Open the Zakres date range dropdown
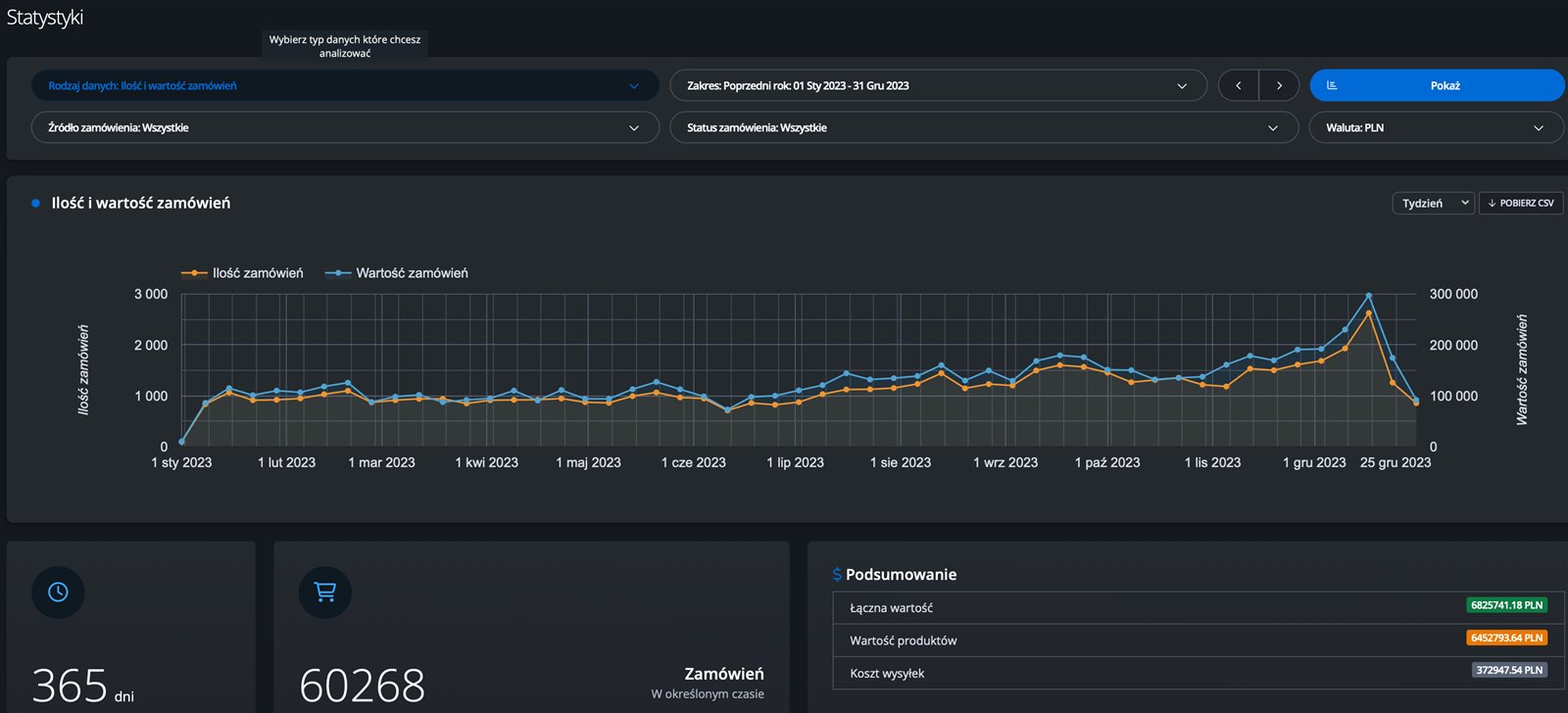 pos(937,86)
